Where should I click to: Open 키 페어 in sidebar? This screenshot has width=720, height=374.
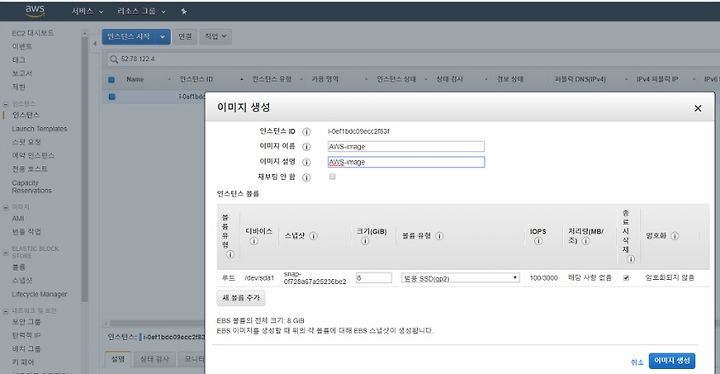[23, 362]
